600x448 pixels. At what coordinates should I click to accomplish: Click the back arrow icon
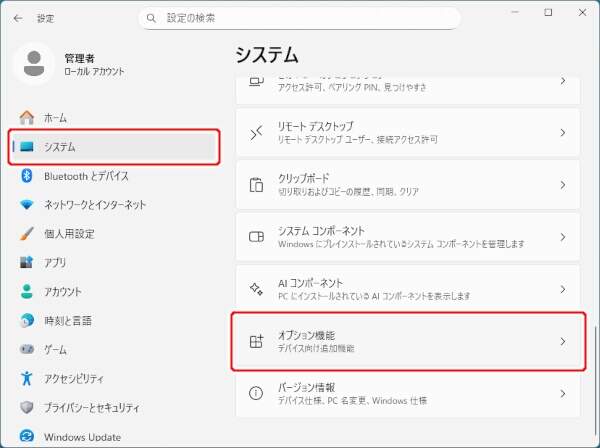[18, 18]
